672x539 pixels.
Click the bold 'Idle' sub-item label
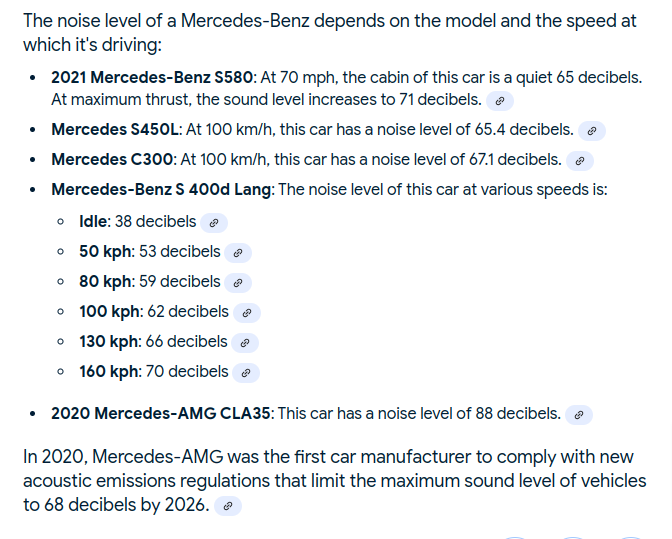93,222
